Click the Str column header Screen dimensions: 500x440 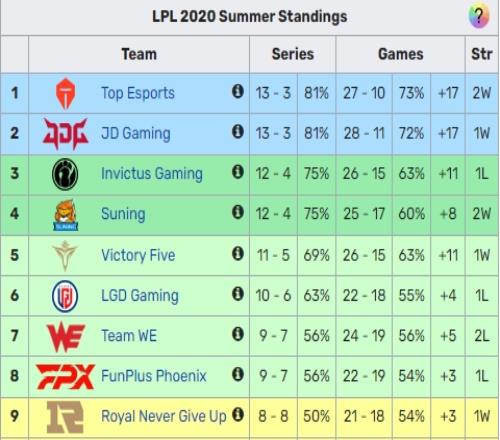(482, 54)
